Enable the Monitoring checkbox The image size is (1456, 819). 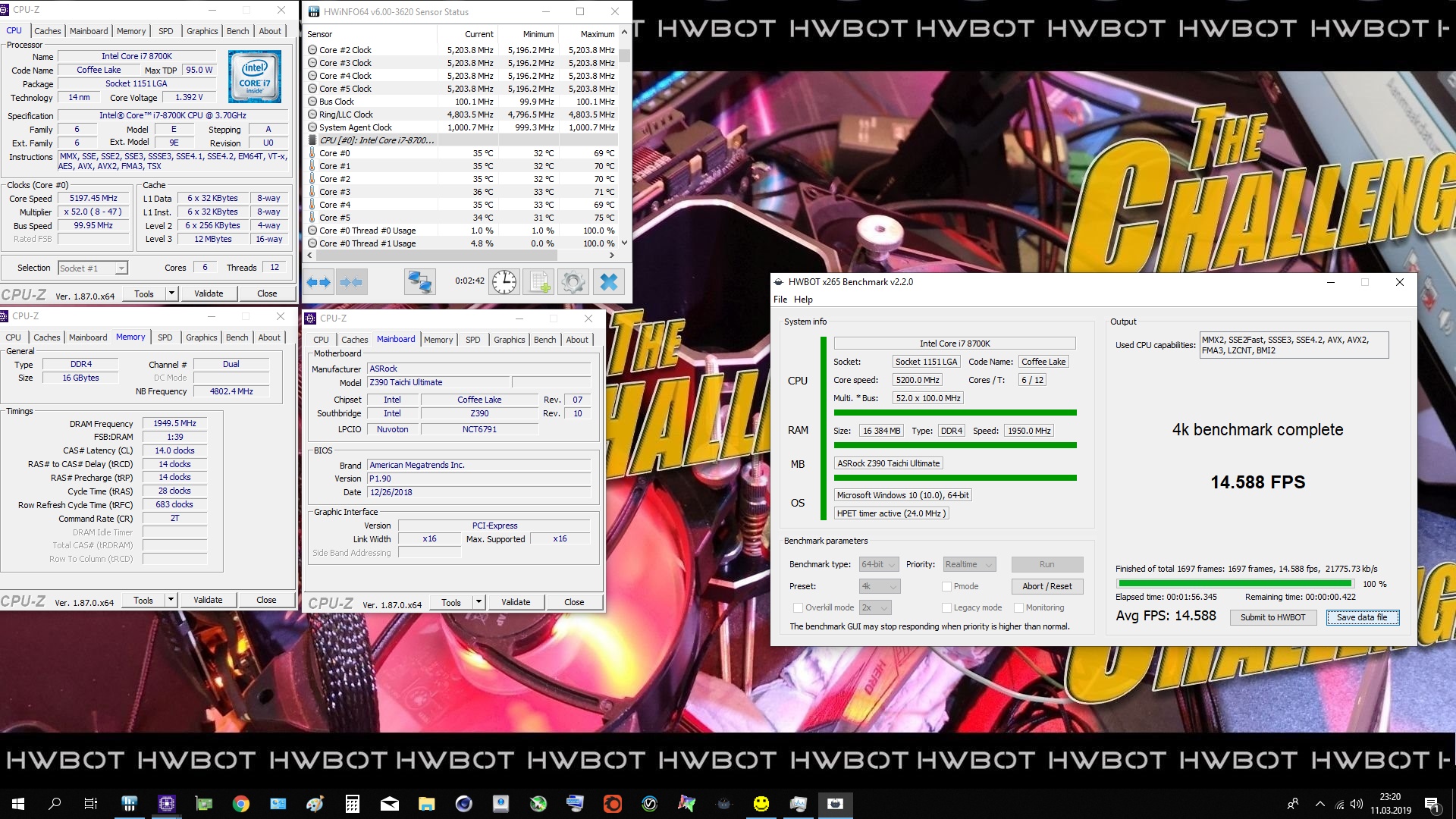1019,607
